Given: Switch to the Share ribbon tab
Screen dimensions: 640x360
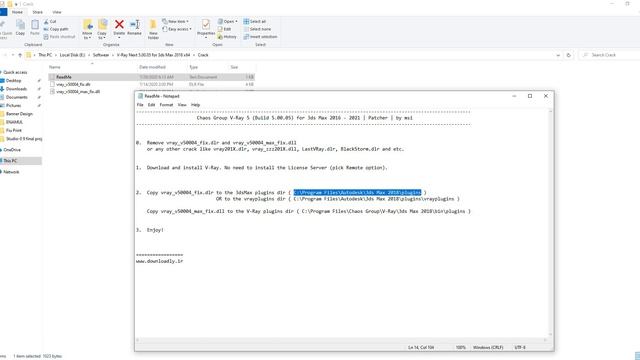Looking at the screenshot, I should [x=38, y=12].
